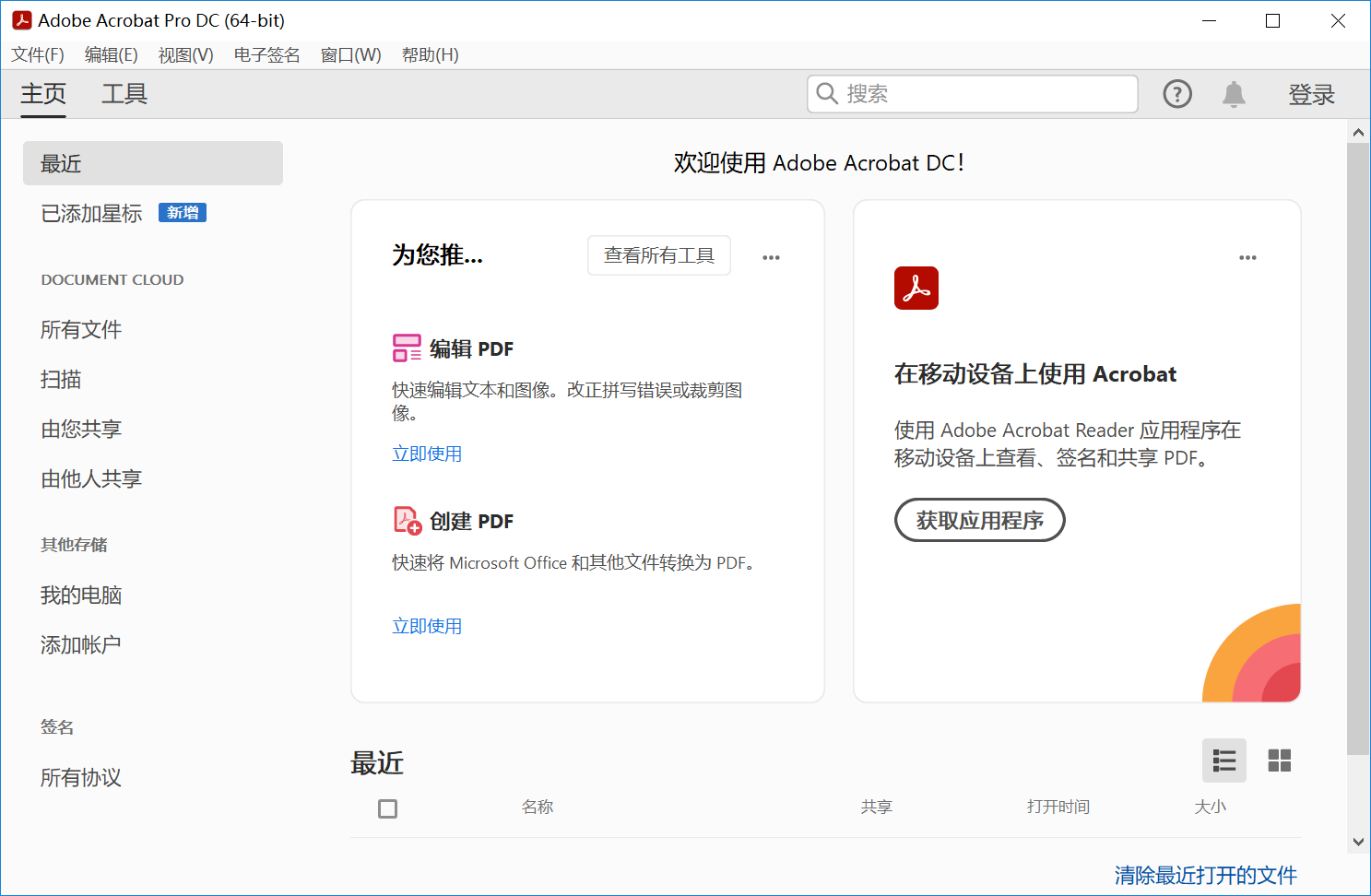Open more options in recommended tools card
The width and height of the screenshot is (1371, 896).
coord(771,258)
